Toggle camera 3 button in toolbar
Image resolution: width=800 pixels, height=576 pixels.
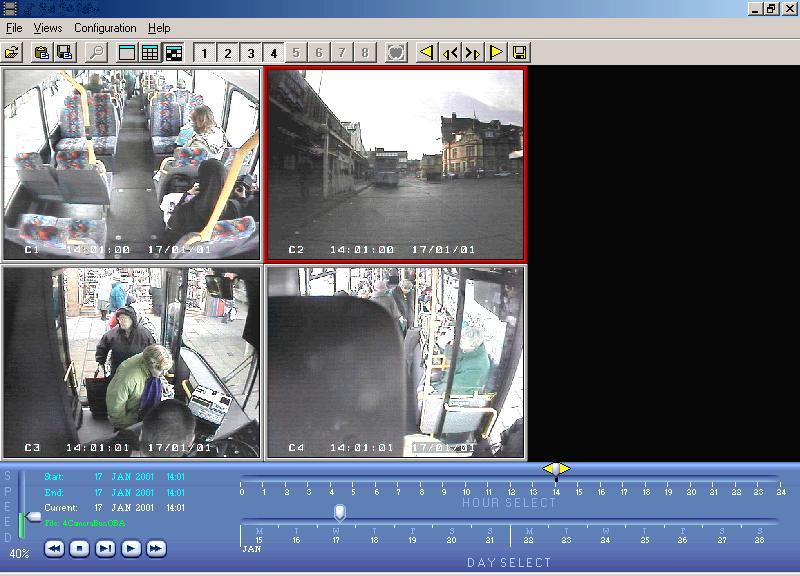[250, 52]
